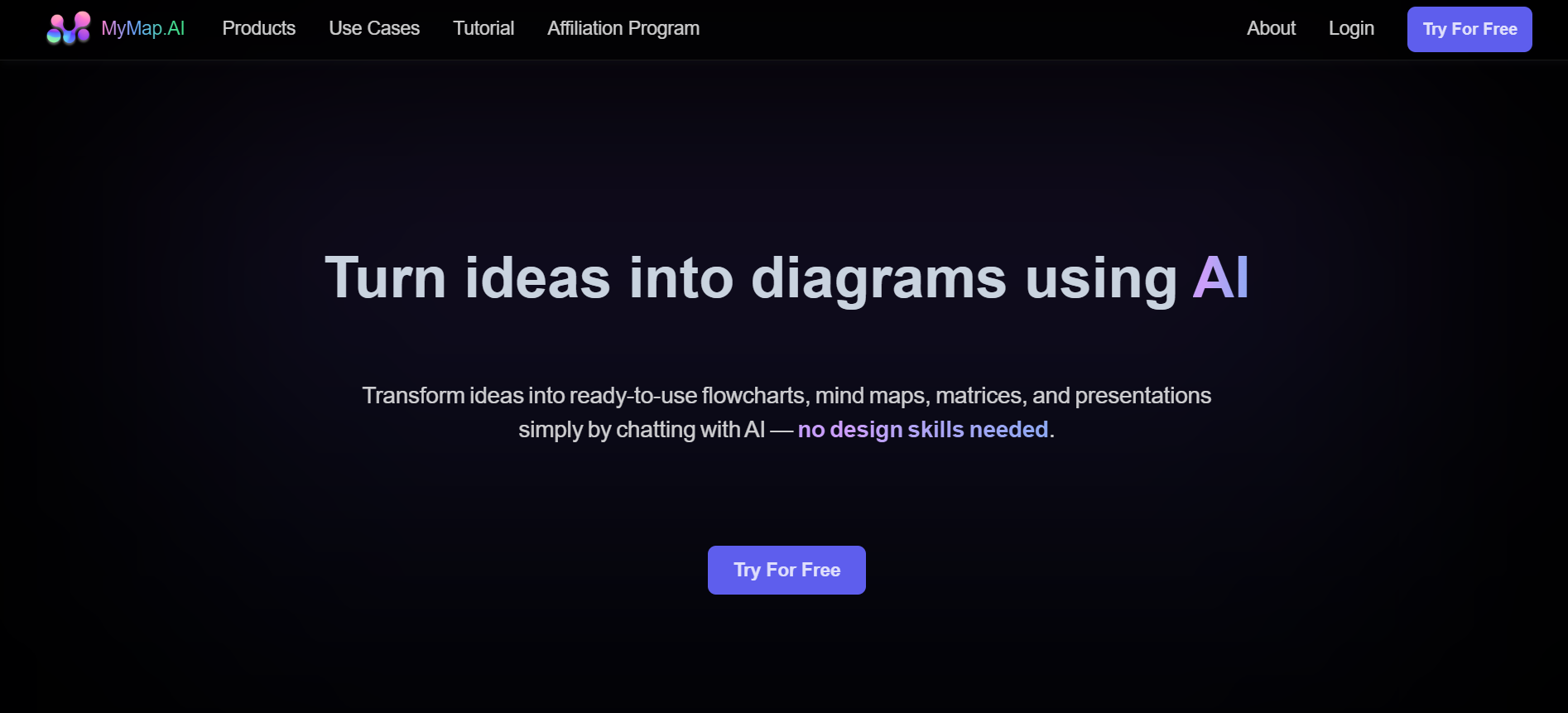The image size is (1568, 713).
Task: Click the word "diagrams" in the headline
Action: coord(878,277)
